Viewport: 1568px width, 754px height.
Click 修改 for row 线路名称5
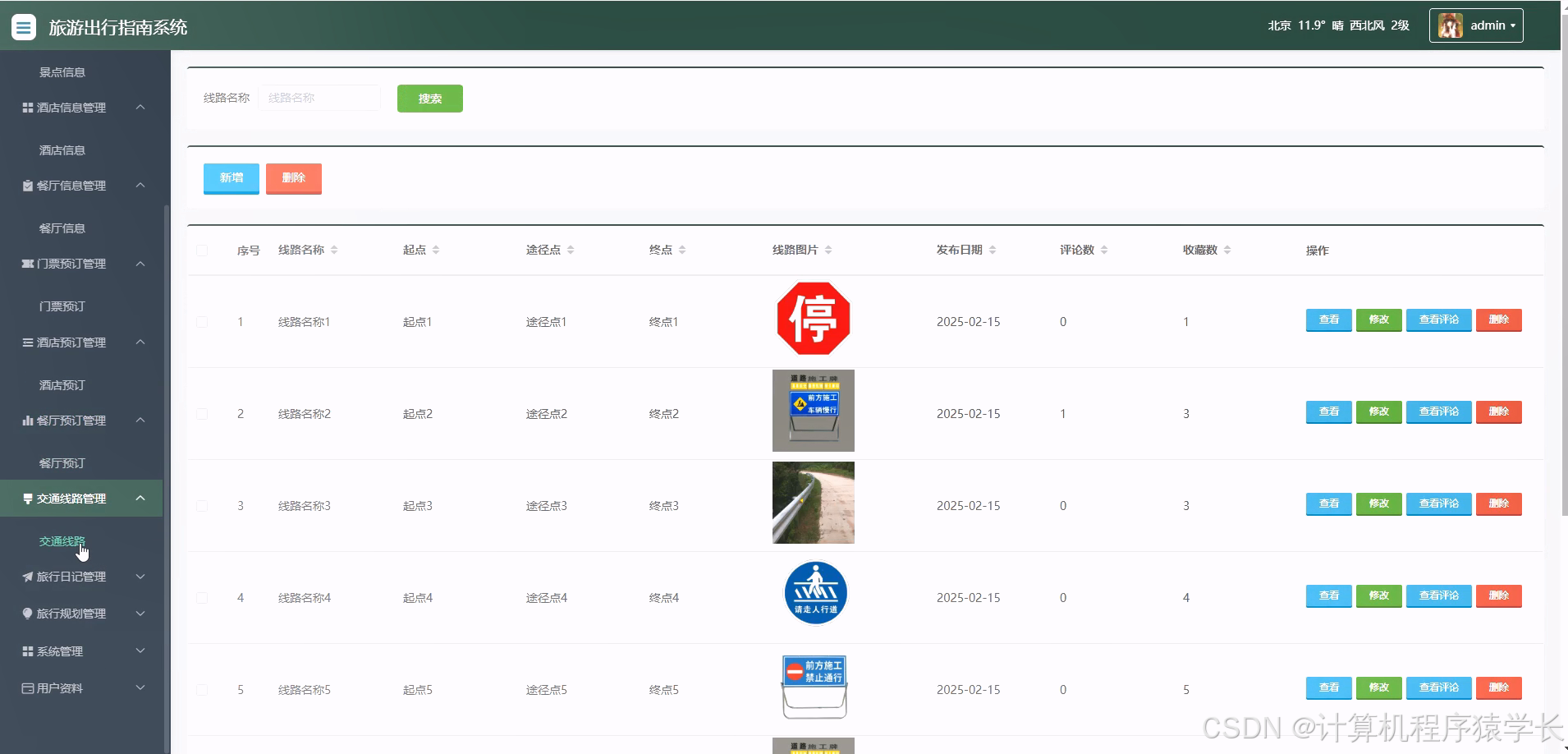[1379, 688]
